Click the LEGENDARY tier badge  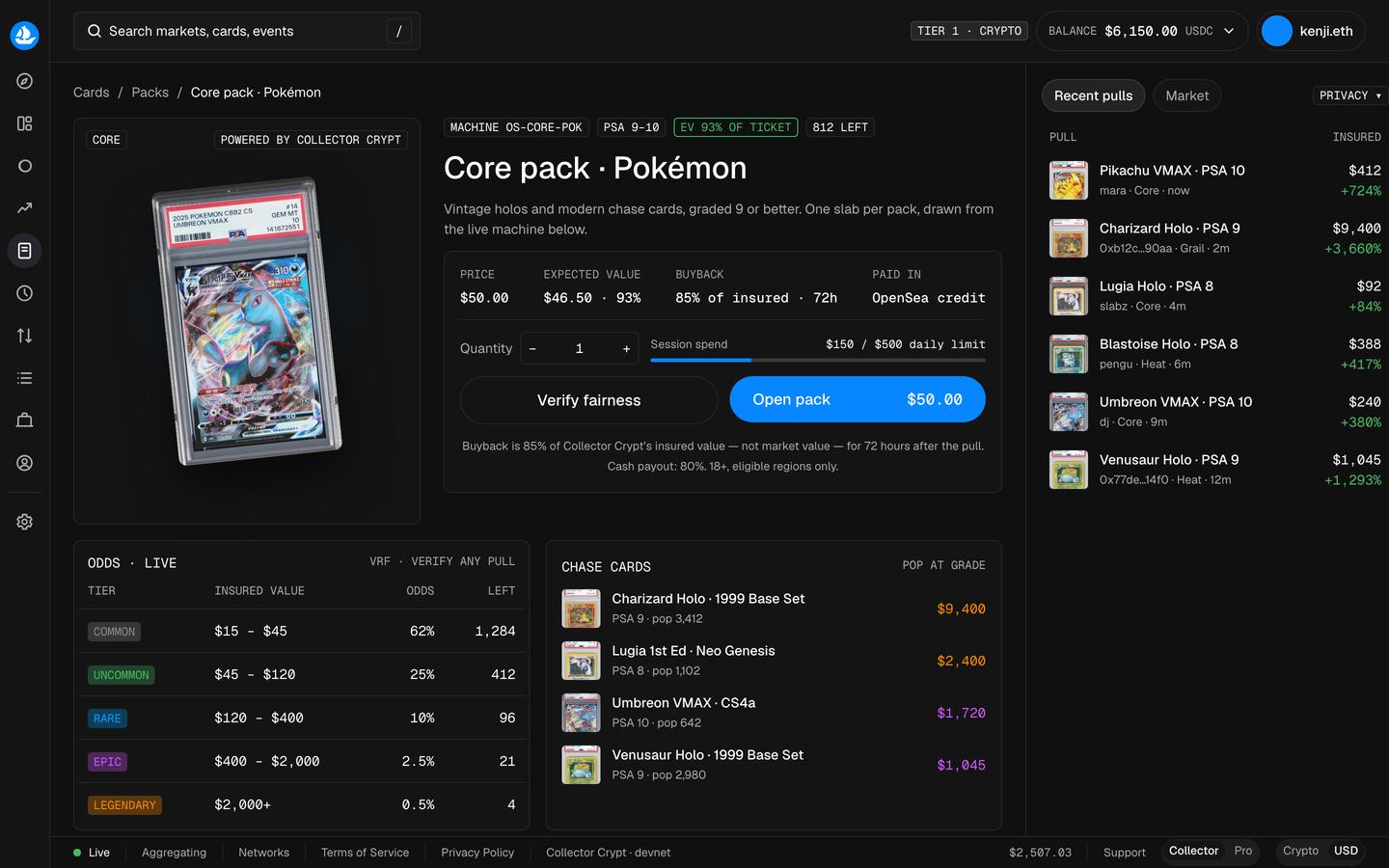tap(124, 805)
